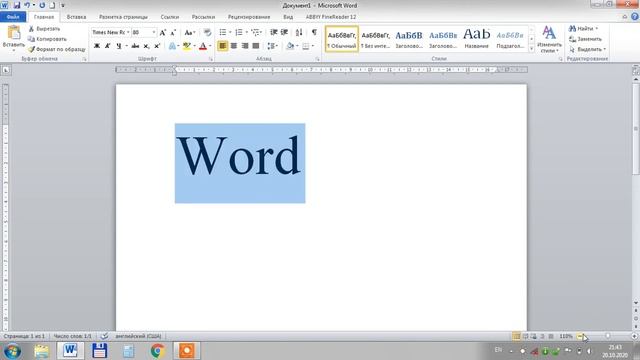
Task: Click the orange recorder app on taskbar
Action: (187, 351)
